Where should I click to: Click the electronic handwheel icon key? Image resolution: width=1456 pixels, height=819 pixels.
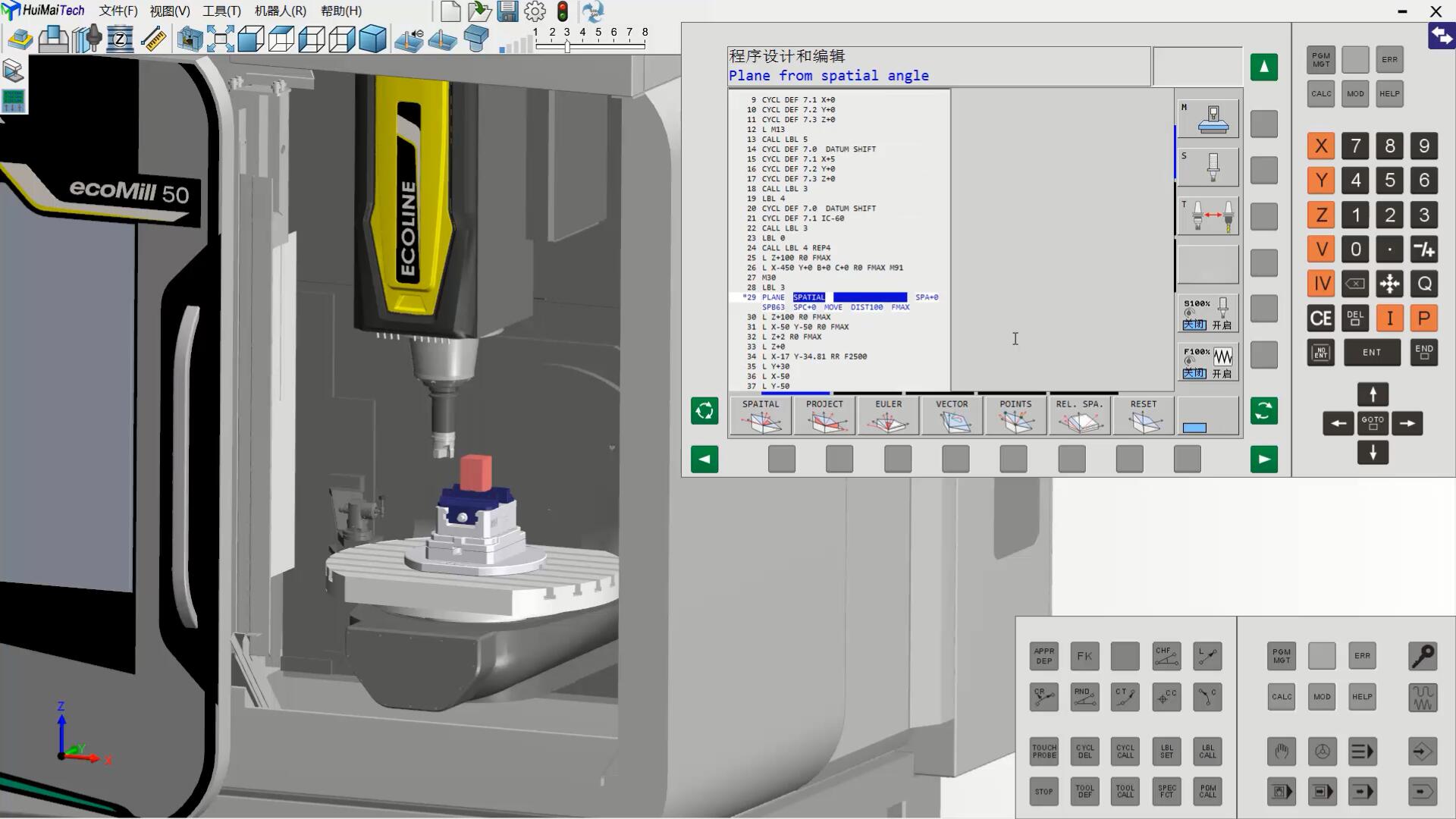[1322, 752]
